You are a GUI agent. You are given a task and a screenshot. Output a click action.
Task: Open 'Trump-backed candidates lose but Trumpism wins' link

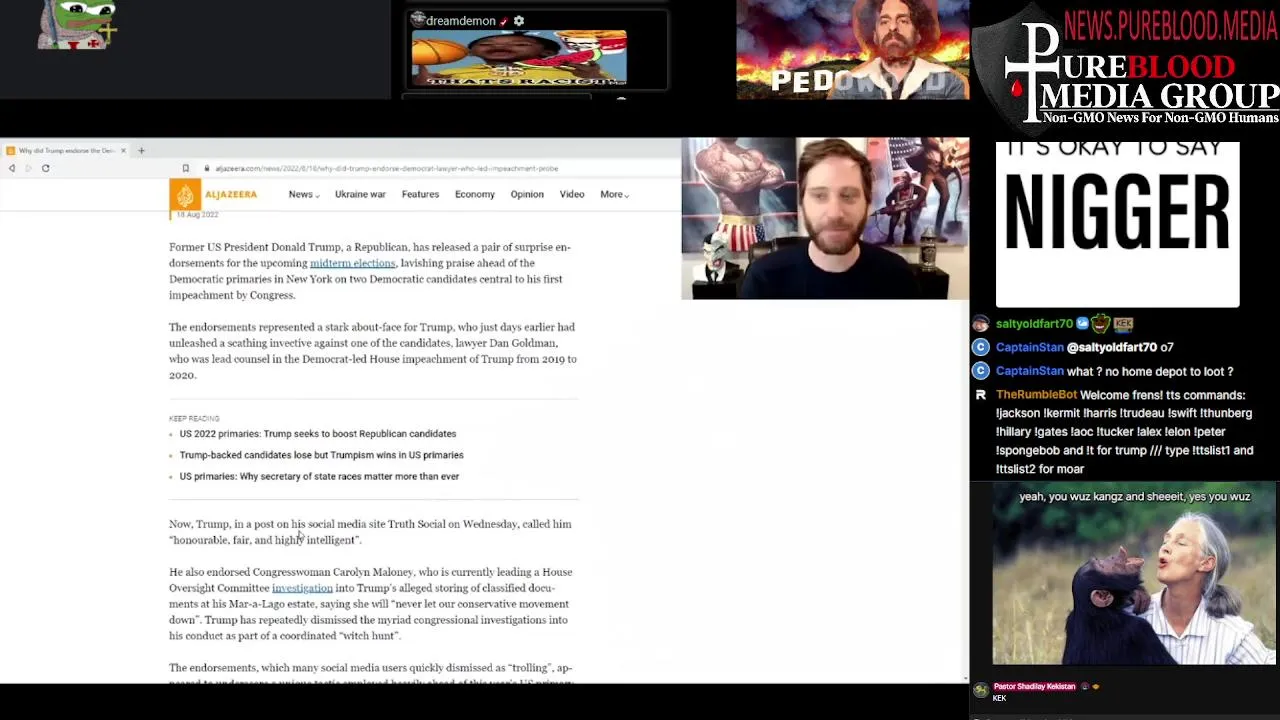321,455
